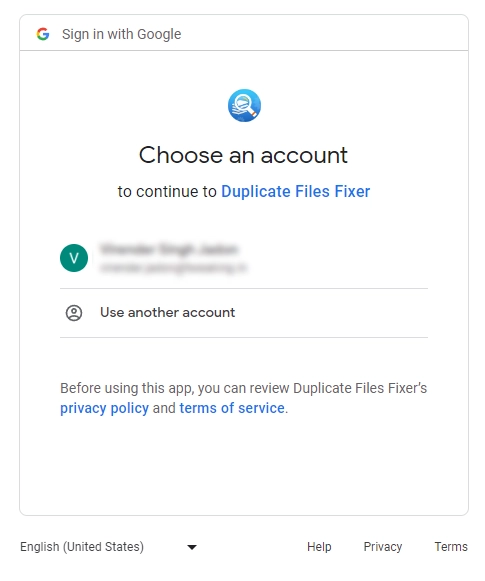This screenshot has height=581, width=485.
Task: Click the person icon beside Use another account
Action: (x=74, y=313)
